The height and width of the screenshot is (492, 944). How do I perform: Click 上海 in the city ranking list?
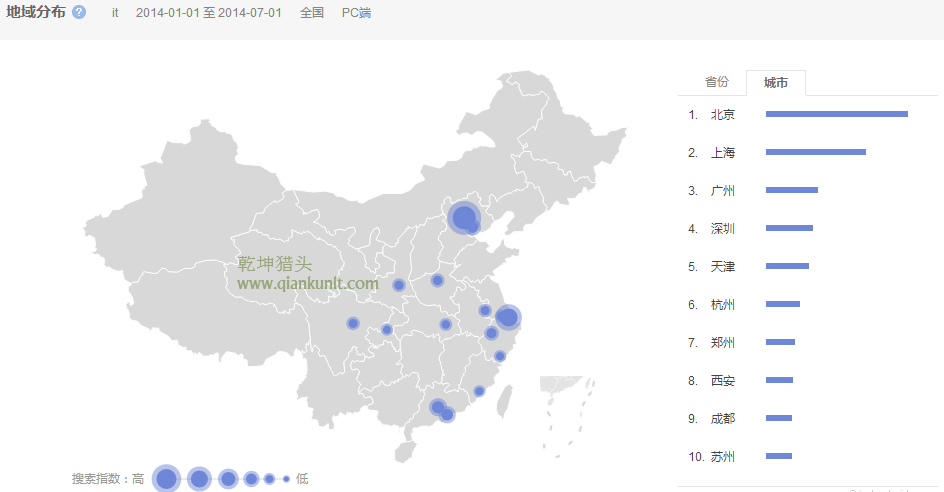click(722, 152)
